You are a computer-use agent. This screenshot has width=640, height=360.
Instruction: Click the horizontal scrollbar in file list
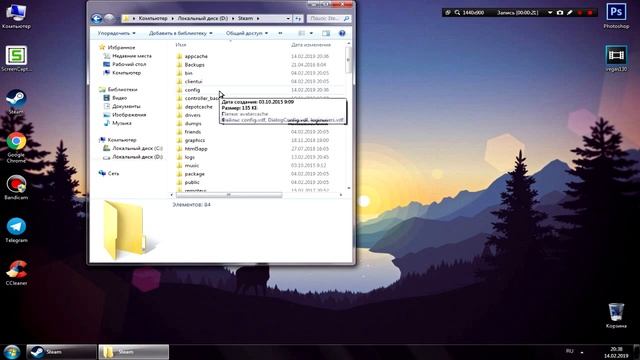click(229, 195)
